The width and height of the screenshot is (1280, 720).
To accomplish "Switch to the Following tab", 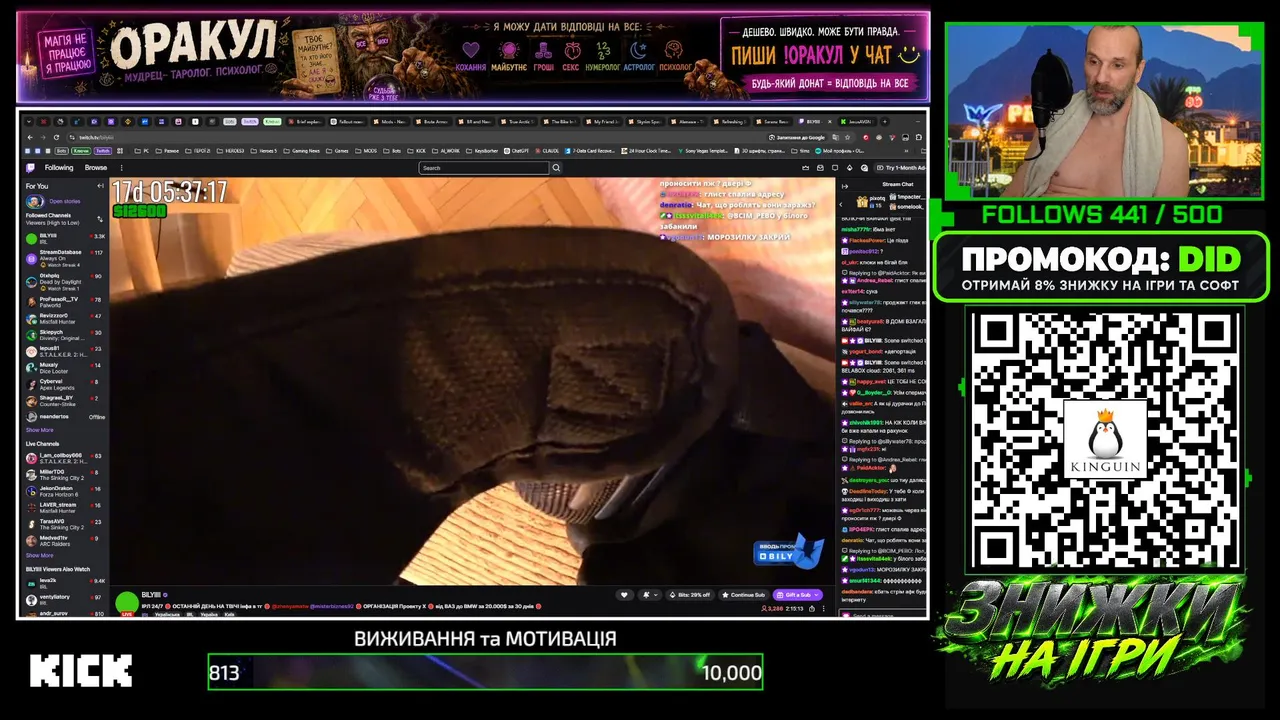I will point(59,168).
